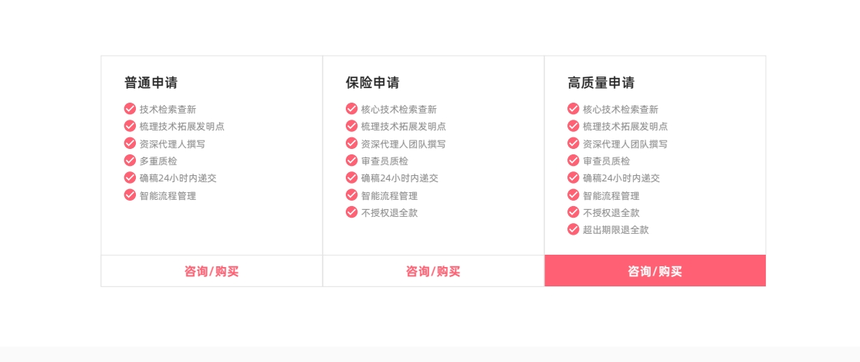Click checkmark icon beside 超出期限退全款
860x362 pixels.
(x=573, y=229)
